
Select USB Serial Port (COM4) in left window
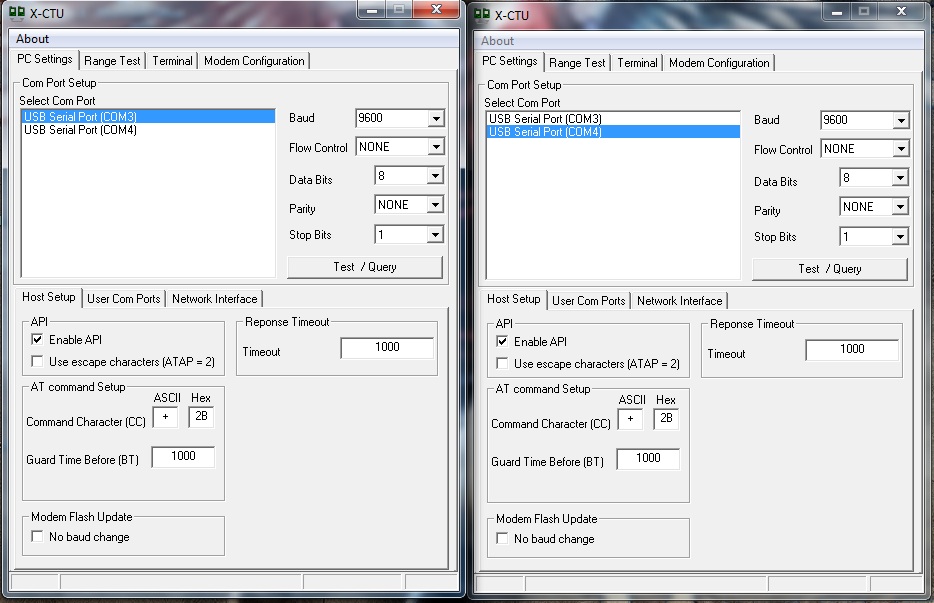pyautogui.click(x=148, y=130)
